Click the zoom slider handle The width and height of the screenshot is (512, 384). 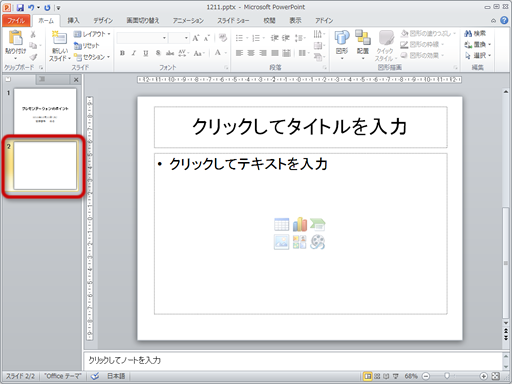pyautogui.click(x=447, y=376)
